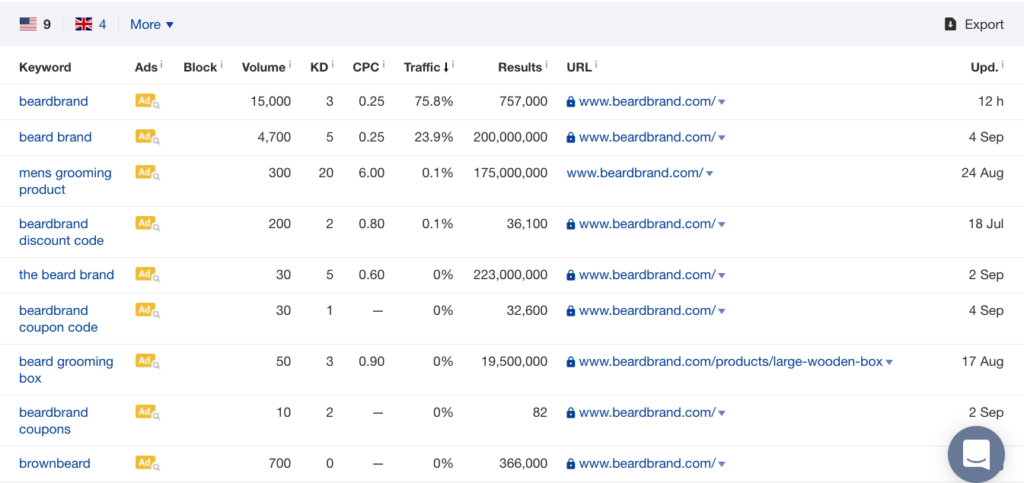1024x483 pixels.
Task: Click the lock icon in the beard brand URL
Action: (x=571, y=275)
